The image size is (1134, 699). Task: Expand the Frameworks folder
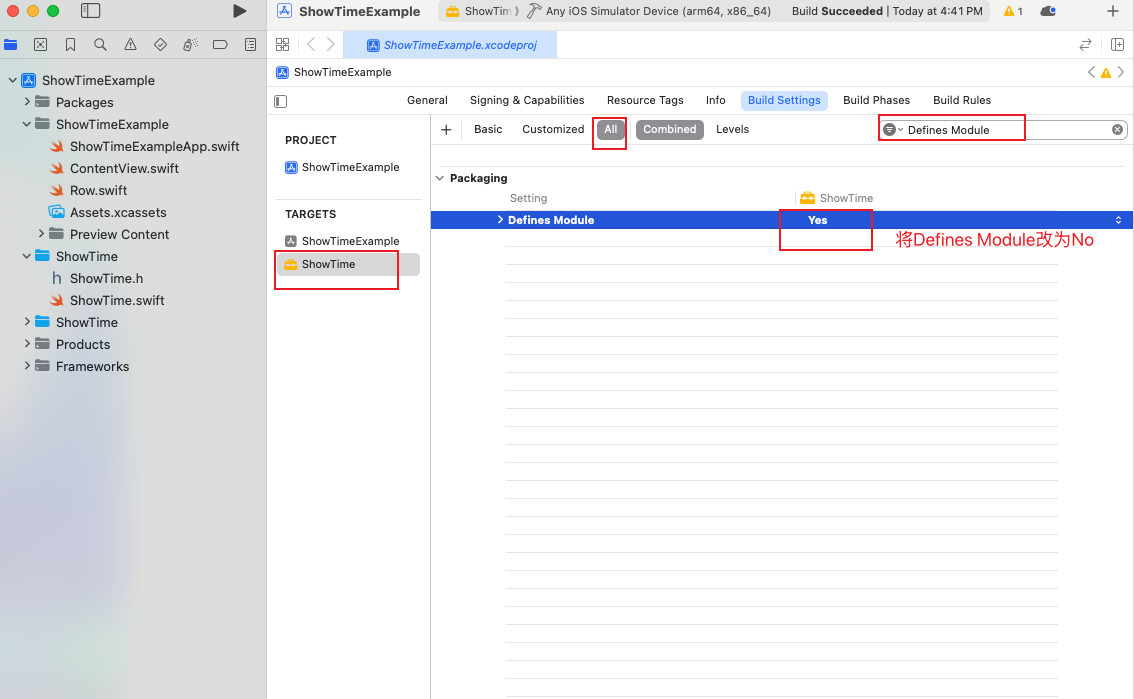pos(27,366)
